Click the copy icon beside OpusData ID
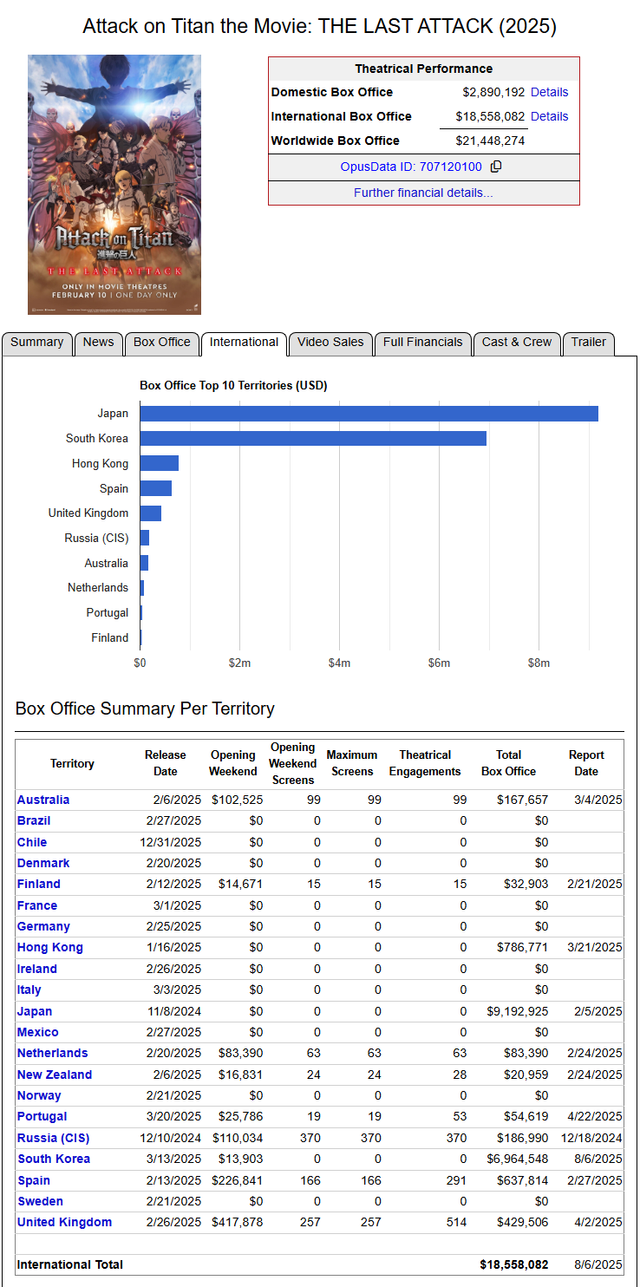 (496, 167)
